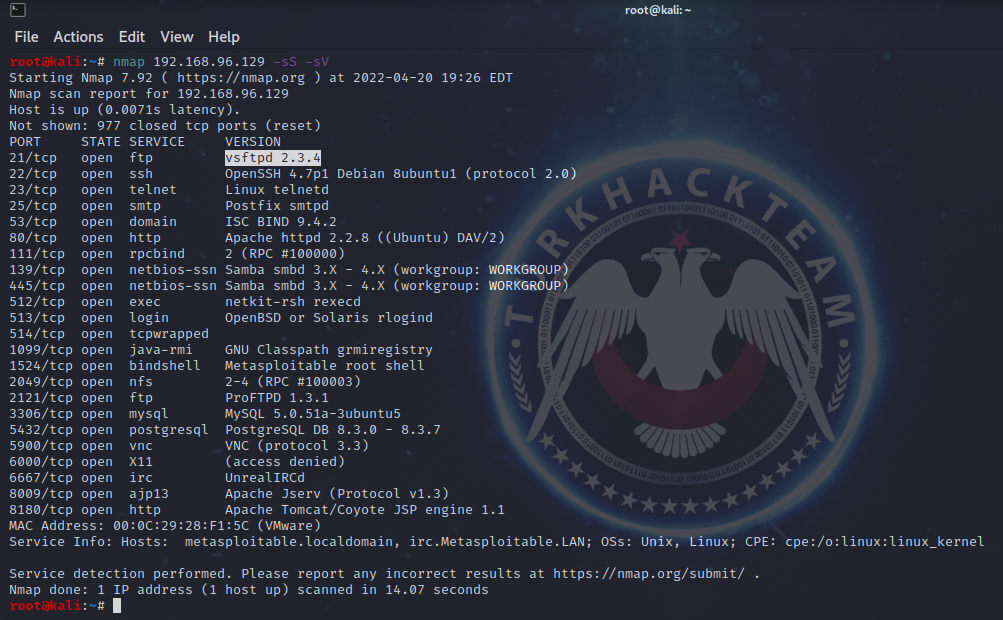
Task: Click UnrealIRCd version text
Action: [265, 478]
